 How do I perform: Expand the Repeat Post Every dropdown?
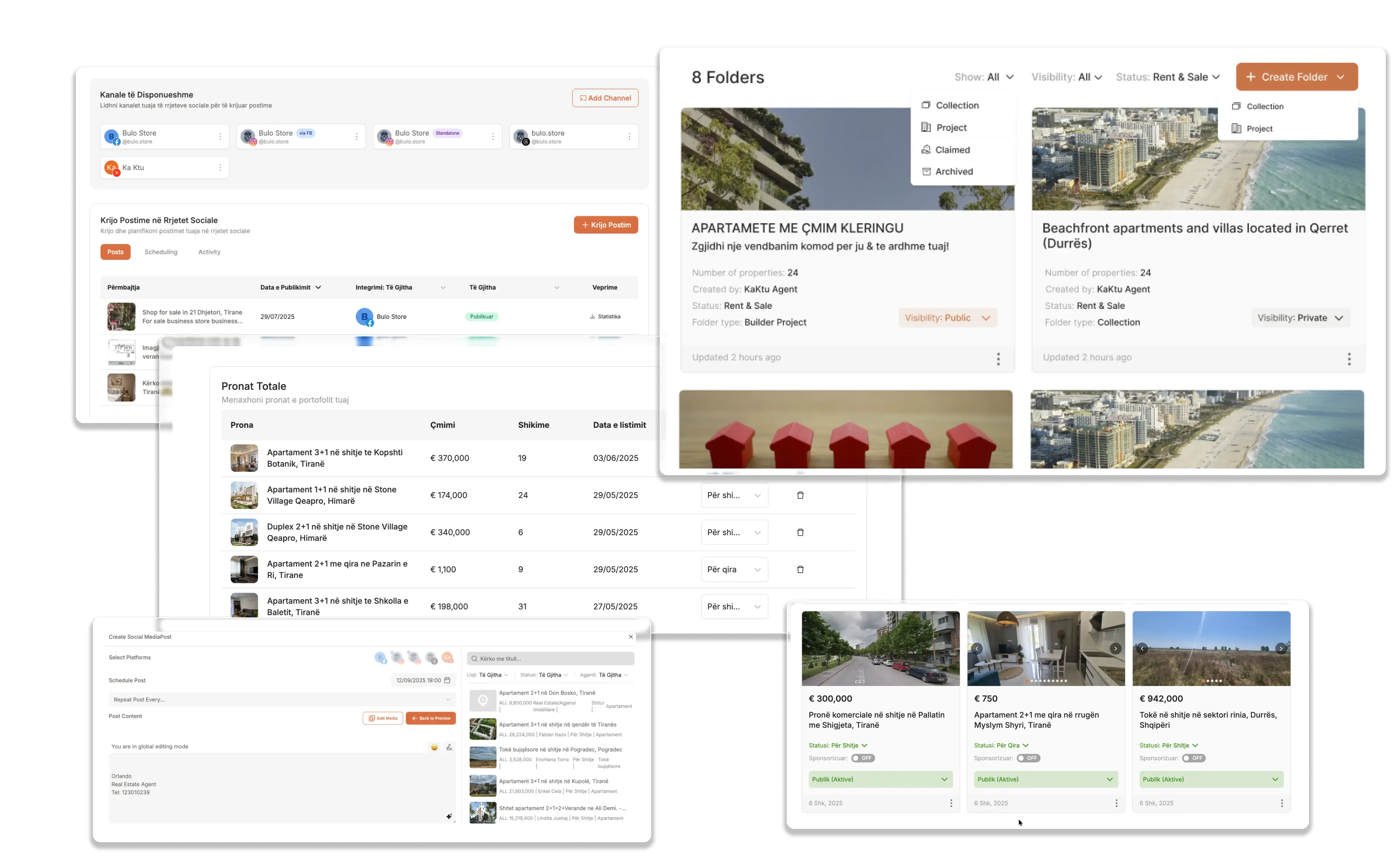coord(282,699)
